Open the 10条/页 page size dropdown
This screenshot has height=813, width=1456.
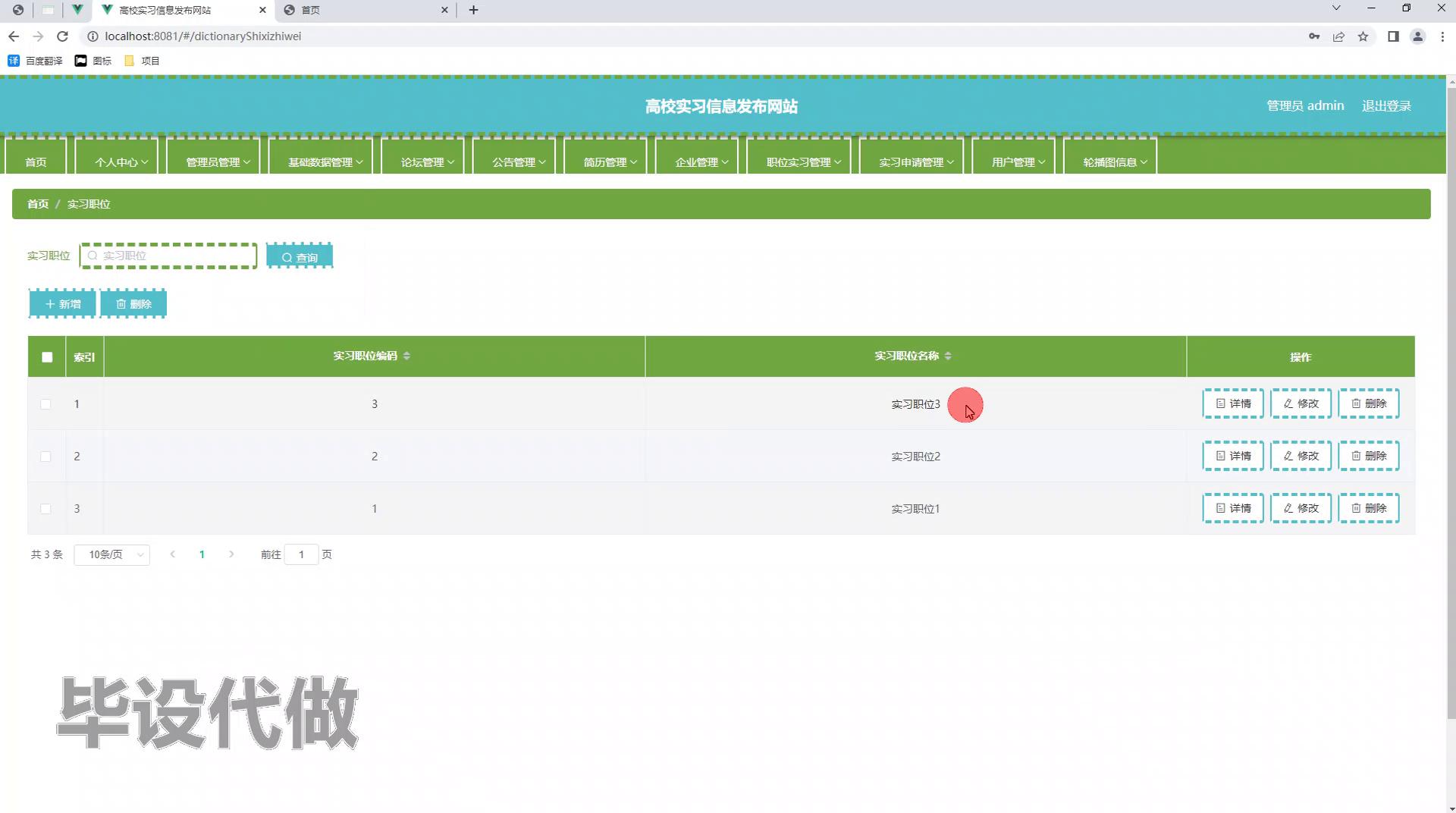[x=112, y=555]
